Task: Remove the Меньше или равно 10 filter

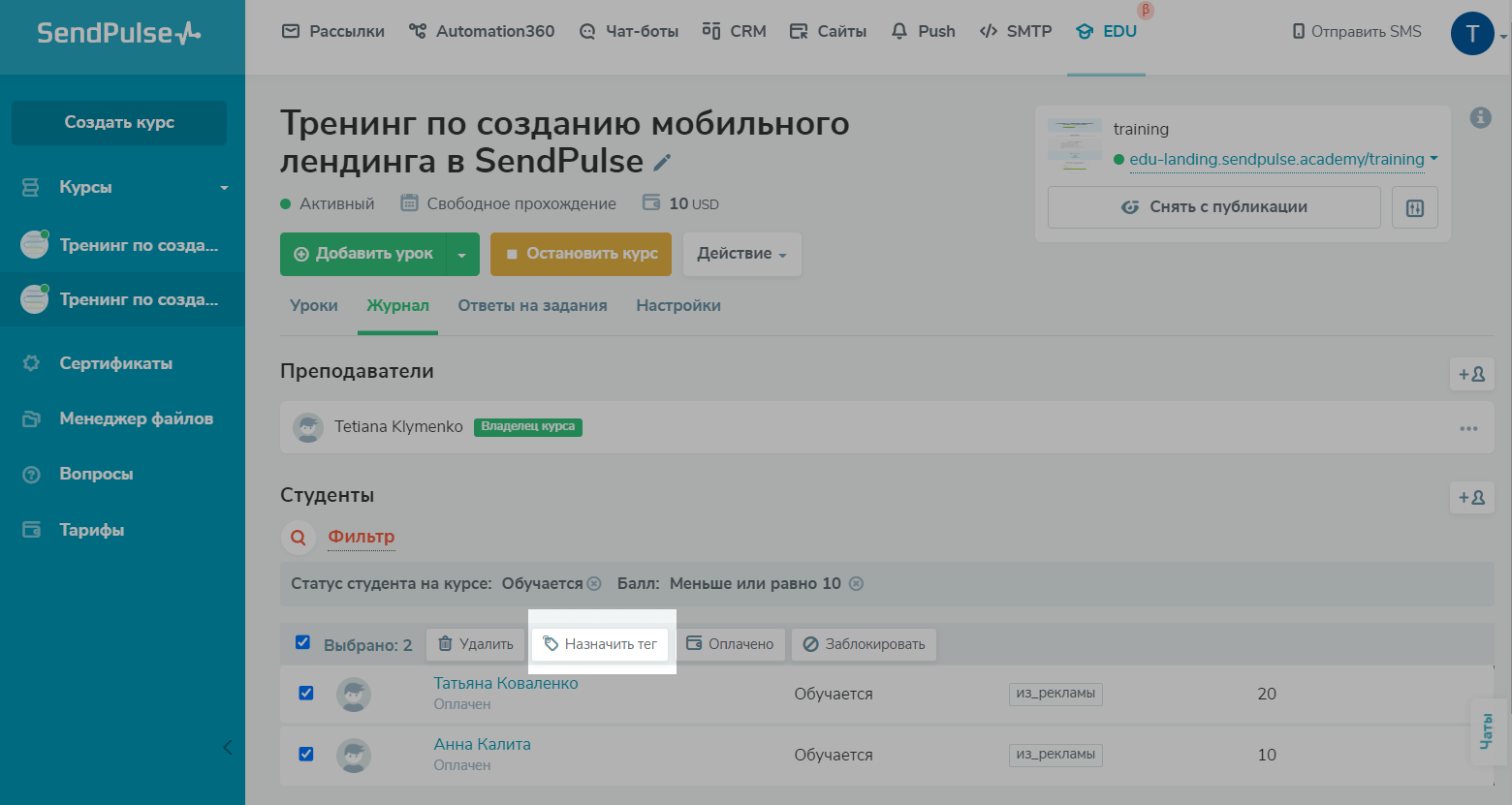Action: point(856,584)
